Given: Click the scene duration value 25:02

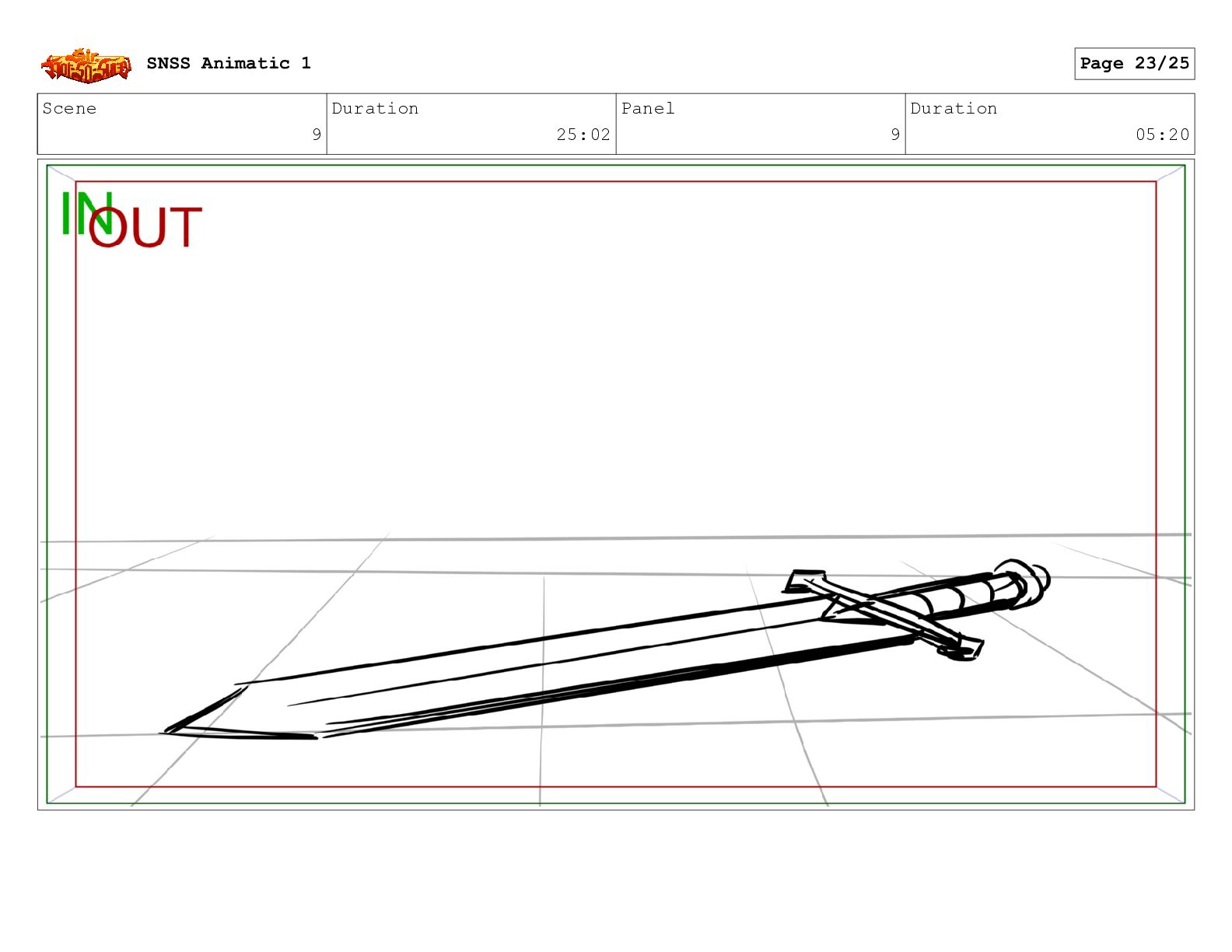Looking at the screenshot, I should 583,135.
